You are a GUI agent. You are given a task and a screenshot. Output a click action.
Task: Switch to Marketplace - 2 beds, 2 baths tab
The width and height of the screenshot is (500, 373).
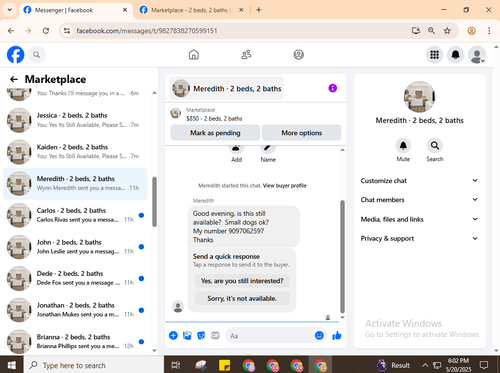pos(190,10)
